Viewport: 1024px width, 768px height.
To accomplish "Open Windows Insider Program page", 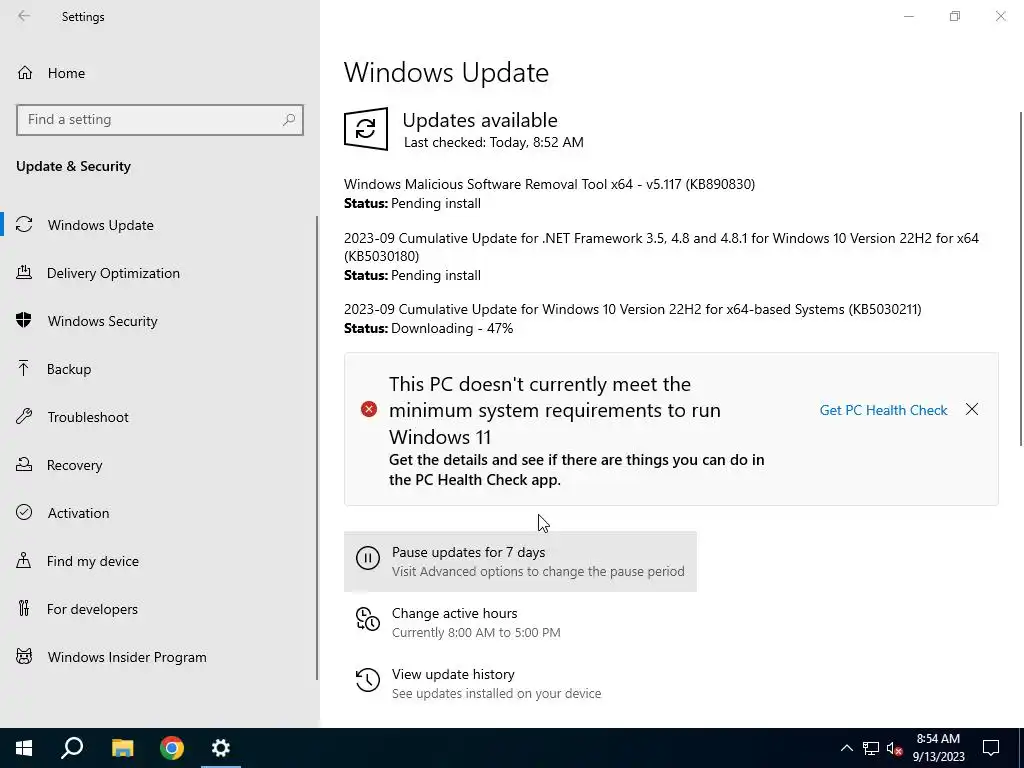I will [x=127, y=657].
